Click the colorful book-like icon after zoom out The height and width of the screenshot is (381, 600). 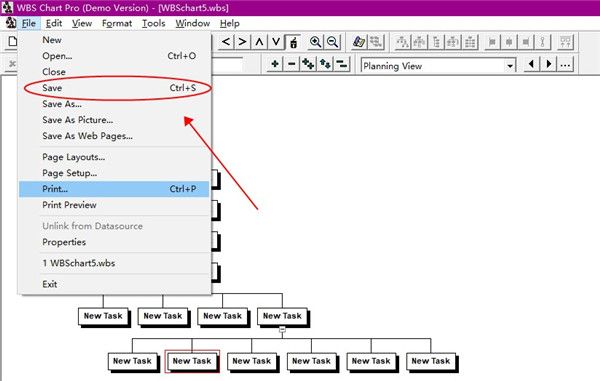[x=359, y=42]
